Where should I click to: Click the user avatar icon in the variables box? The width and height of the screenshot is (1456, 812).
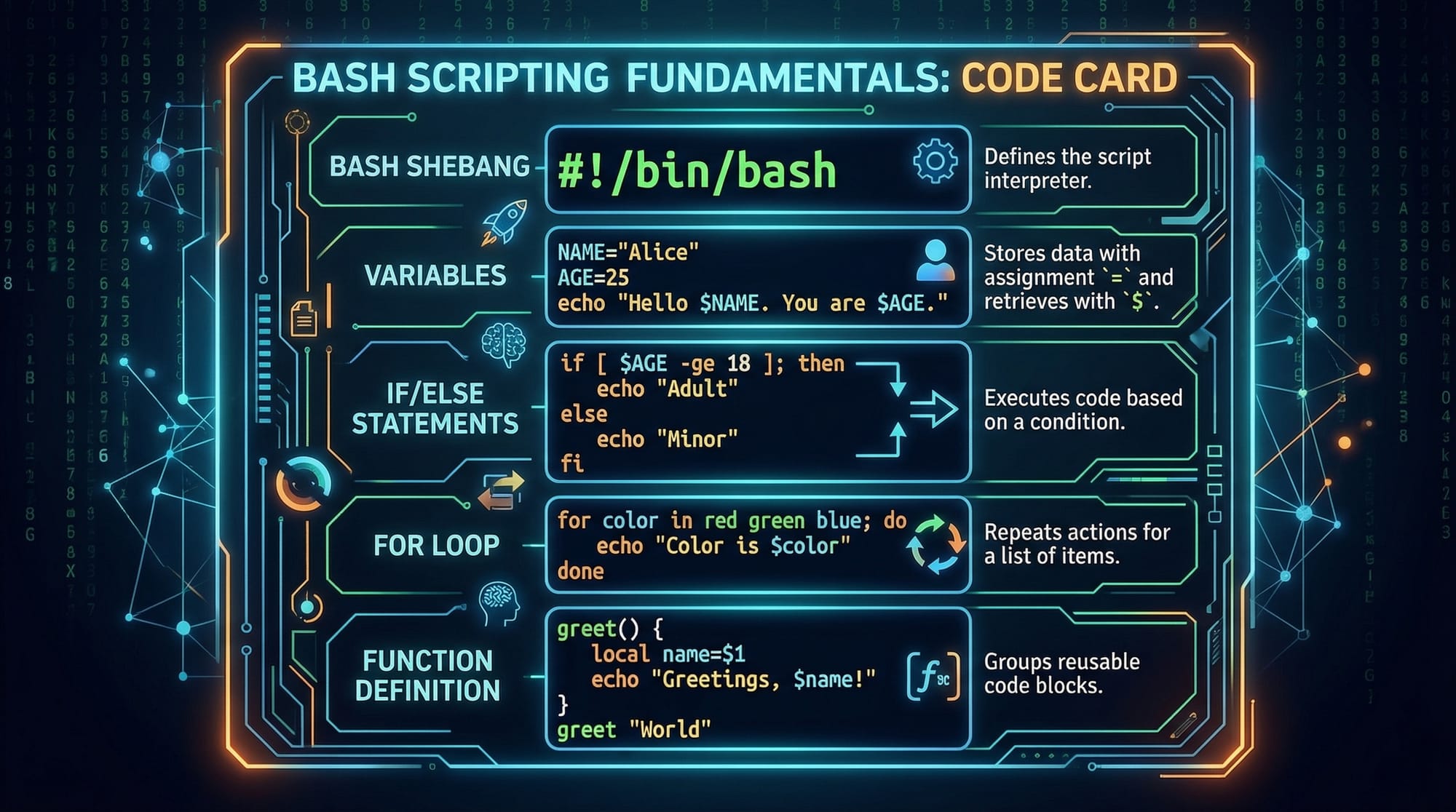click(935, 260)
